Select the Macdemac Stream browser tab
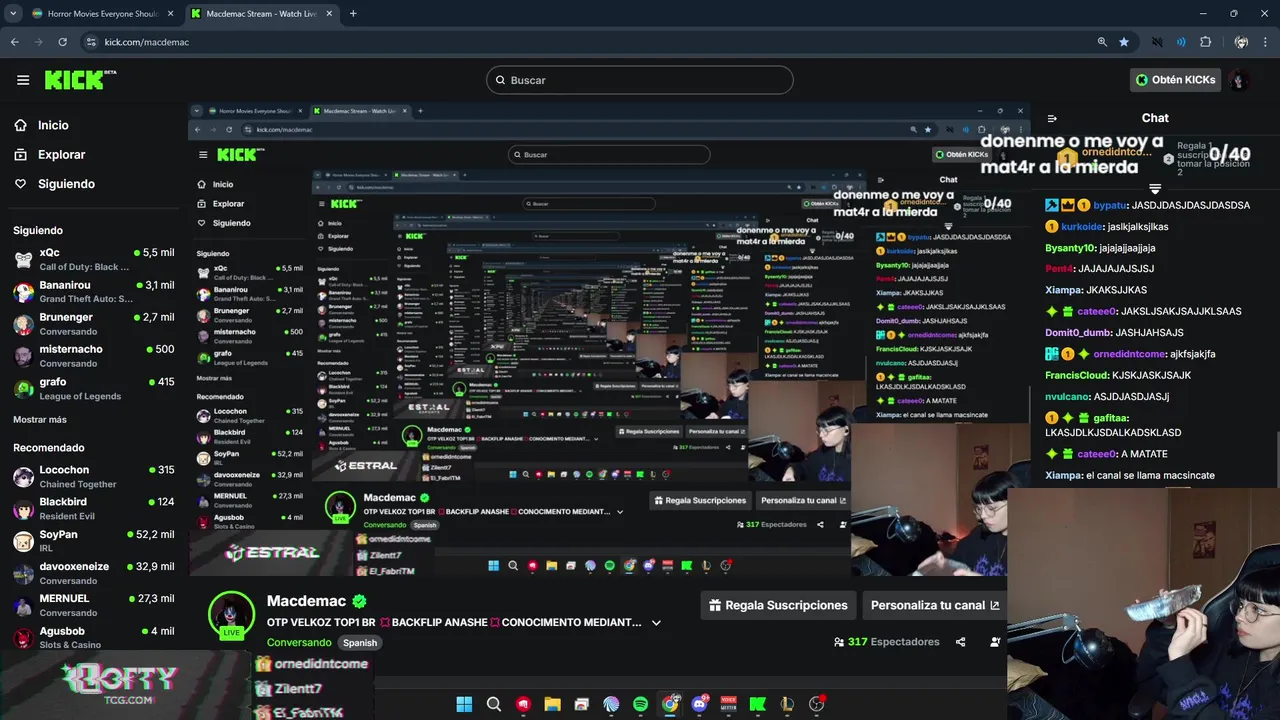This screenshot has width=1280, height=720. 262,14
